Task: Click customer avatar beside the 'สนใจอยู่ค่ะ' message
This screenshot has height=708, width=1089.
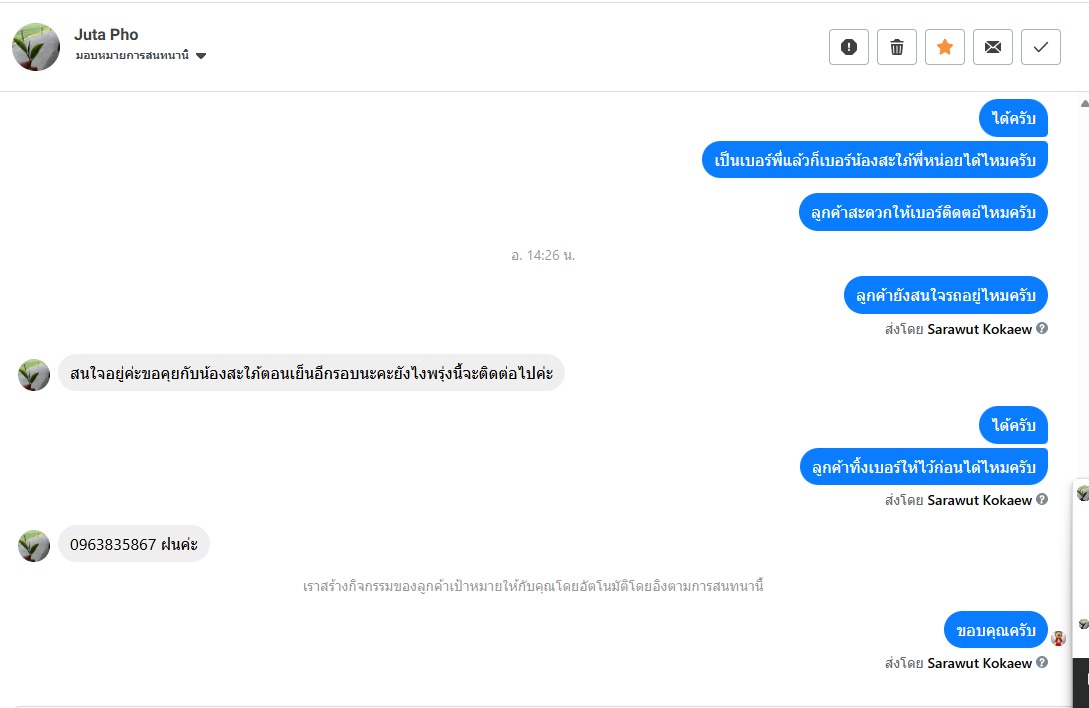Action: tap(34, 374)
